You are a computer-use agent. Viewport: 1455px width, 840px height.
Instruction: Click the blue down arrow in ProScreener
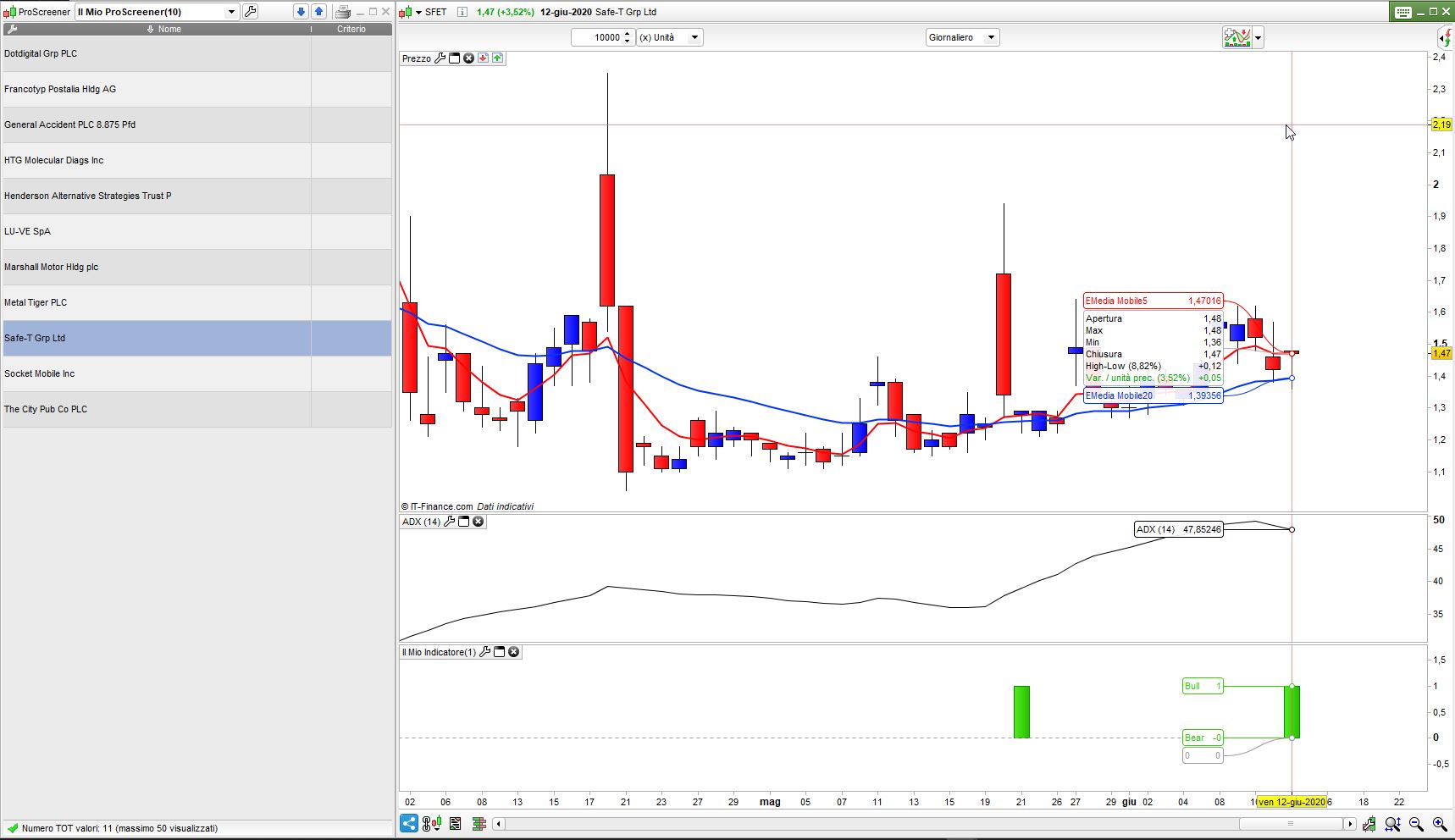tap(301, 12)
